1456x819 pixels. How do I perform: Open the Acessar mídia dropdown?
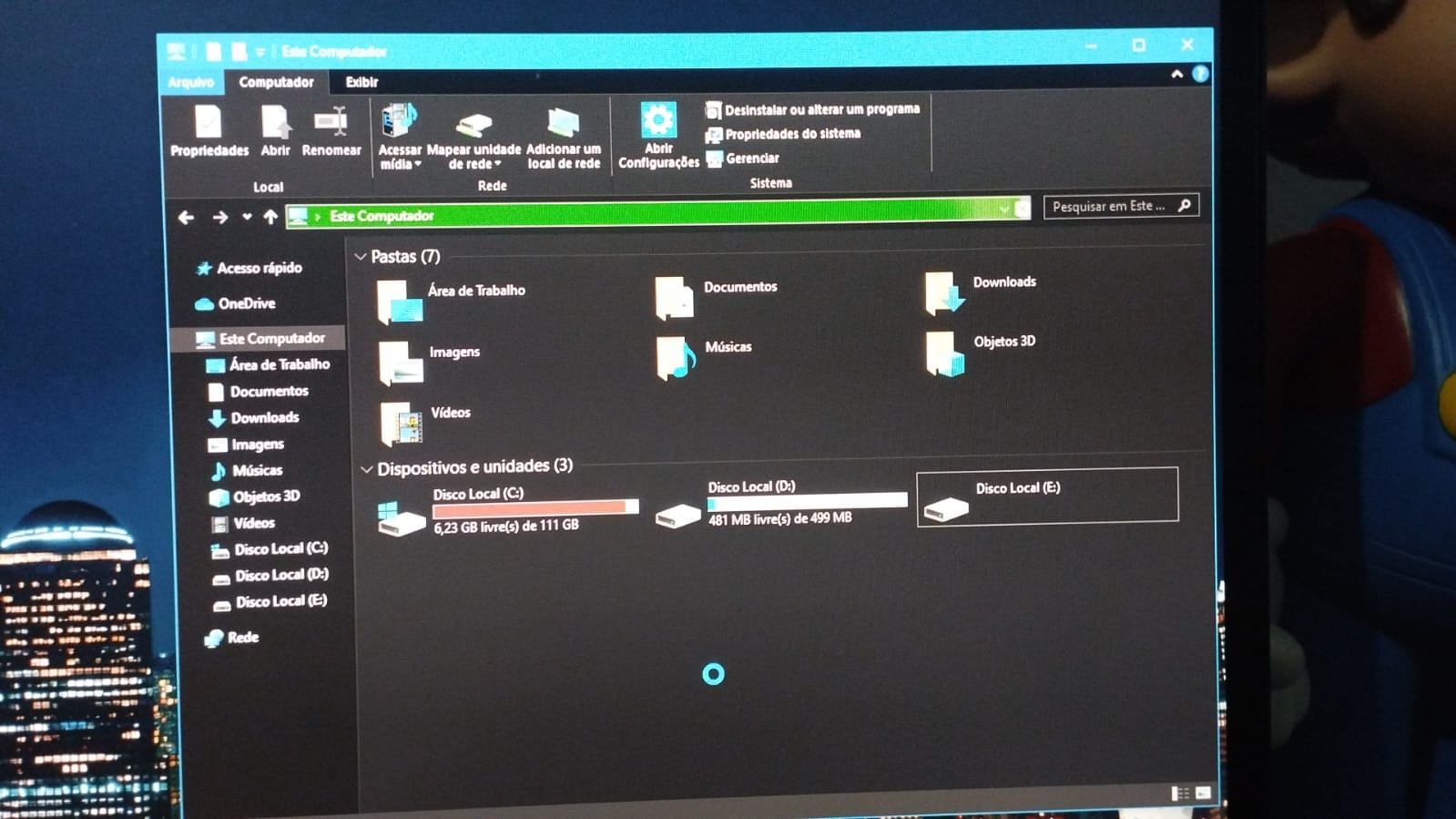coord(400,157)
